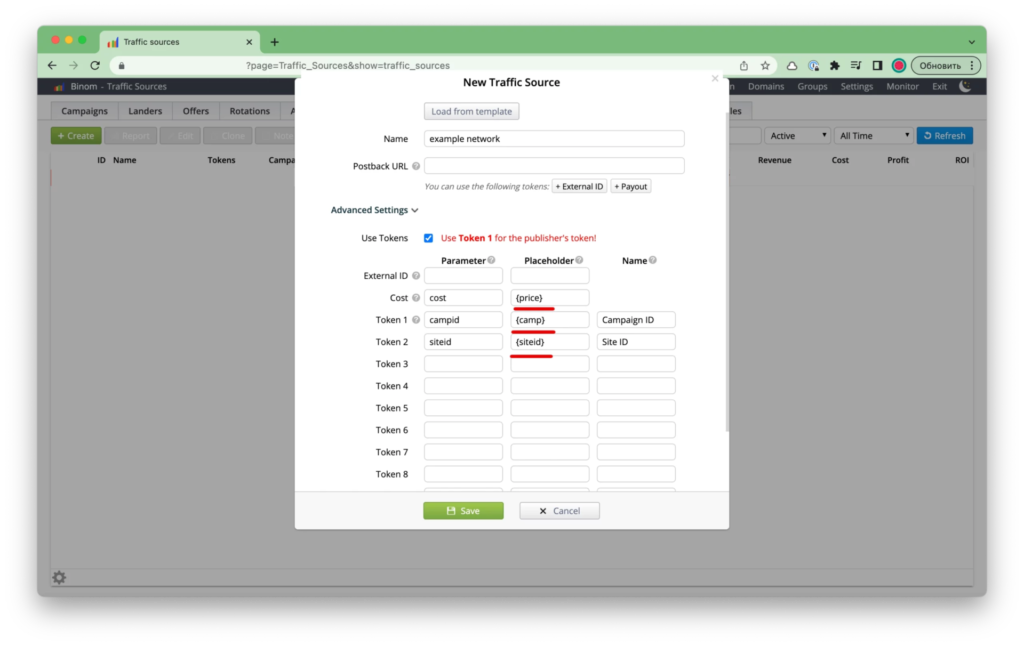Bookmark page with the star icon
The image size is (1024, 646).
[x=765, y=66]
